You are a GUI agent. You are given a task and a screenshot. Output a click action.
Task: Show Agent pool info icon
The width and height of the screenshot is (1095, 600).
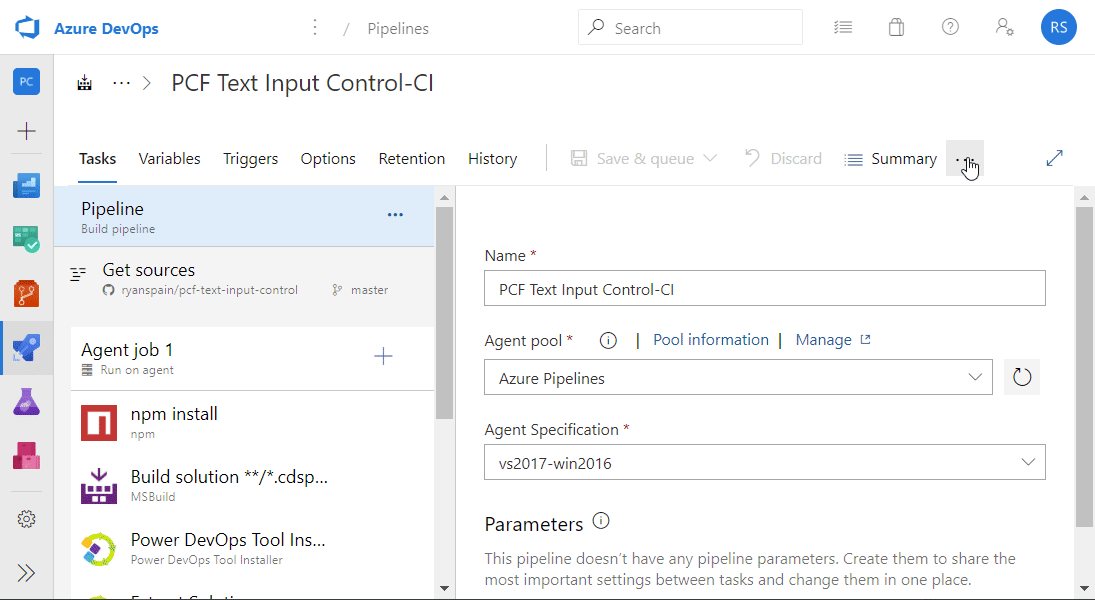(608, 340)
